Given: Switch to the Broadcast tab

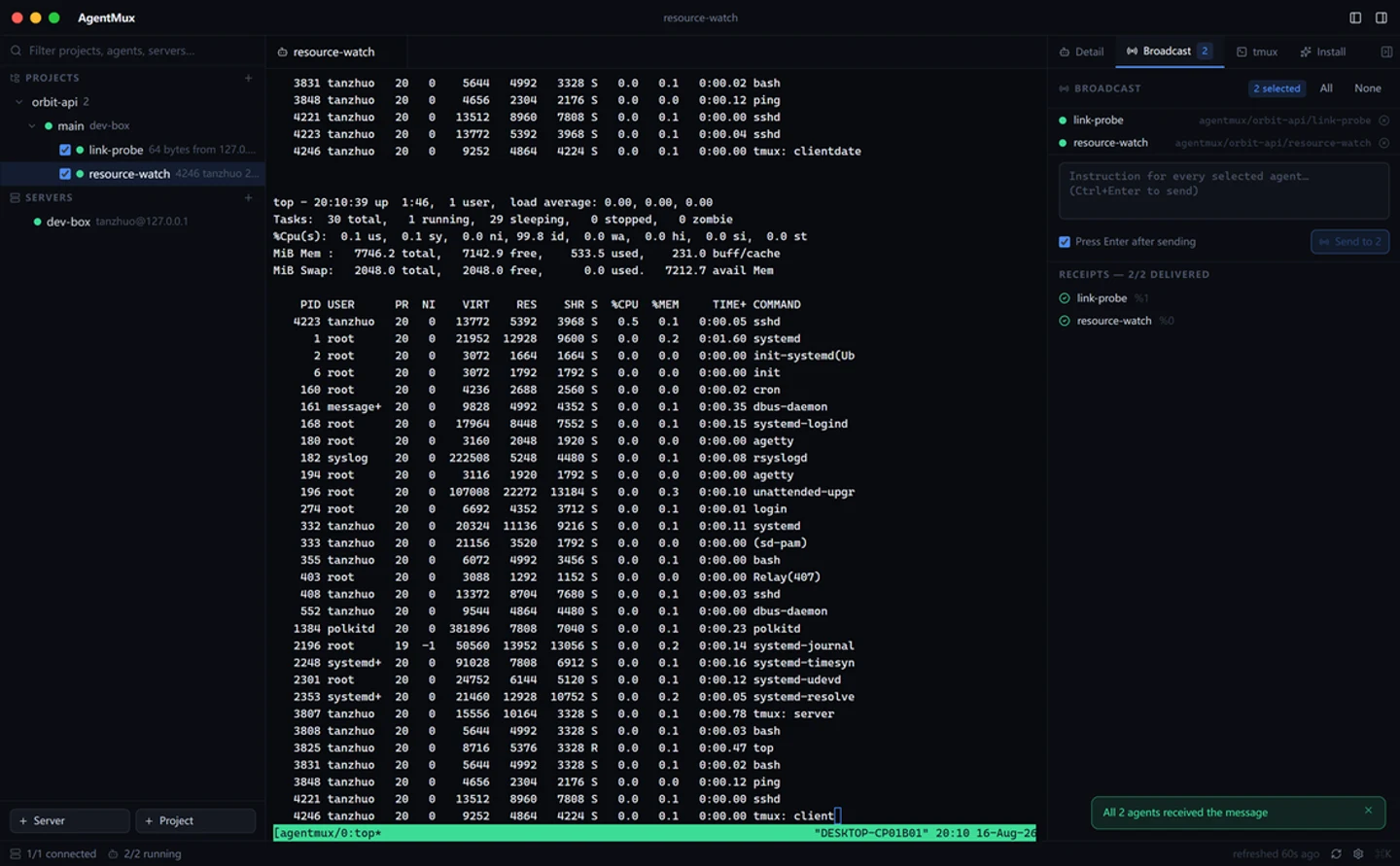Looking at the screenshot, I should coord(1170,52).
